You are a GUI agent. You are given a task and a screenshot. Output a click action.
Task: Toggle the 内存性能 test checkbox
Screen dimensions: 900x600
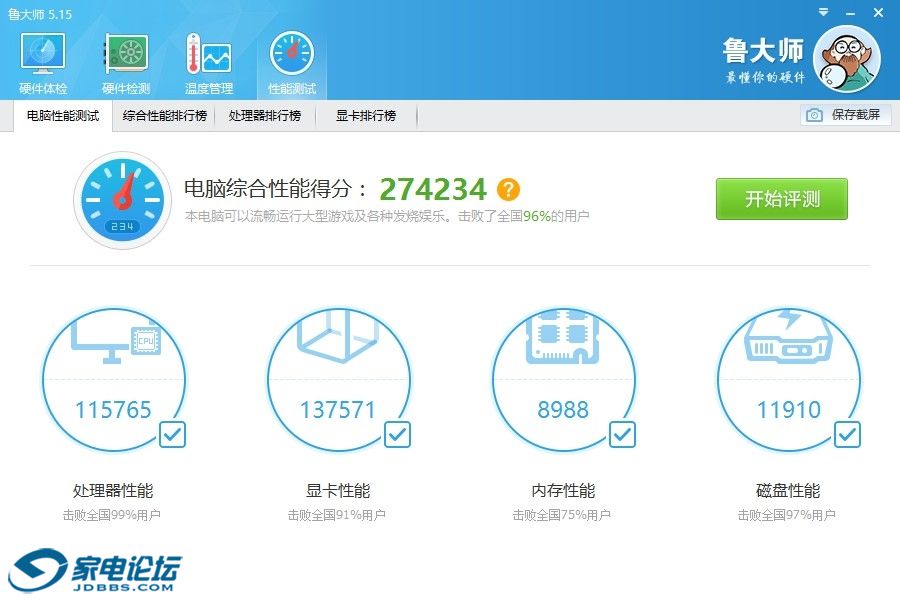pyautogui.click(x=622, y=434)
